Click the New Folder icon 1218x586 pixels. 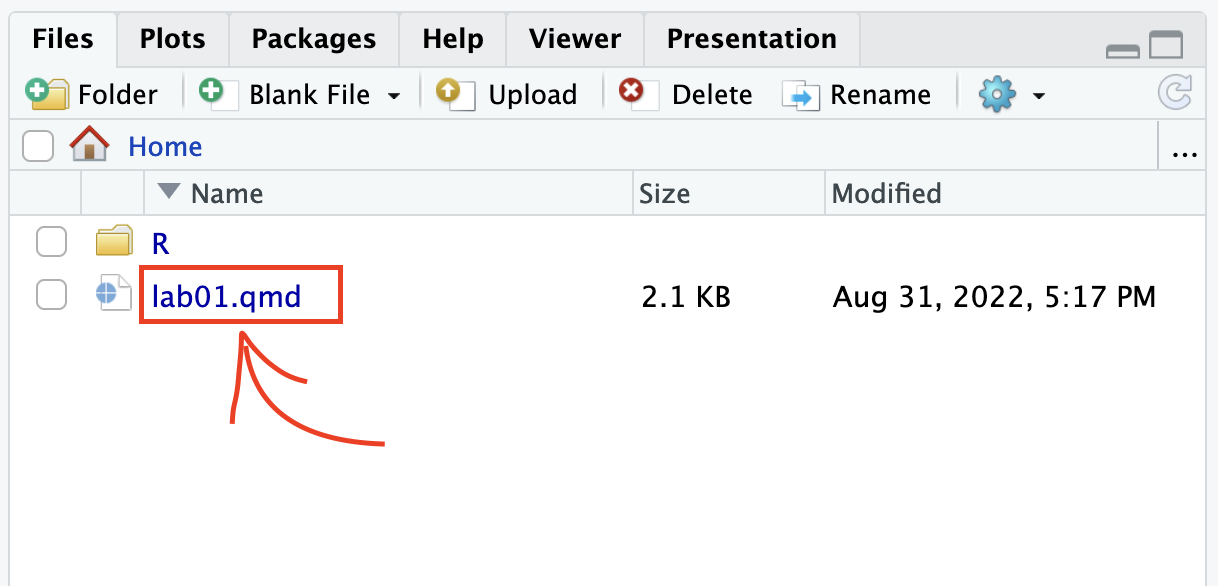pyautogui.click(x=47, y=93)
